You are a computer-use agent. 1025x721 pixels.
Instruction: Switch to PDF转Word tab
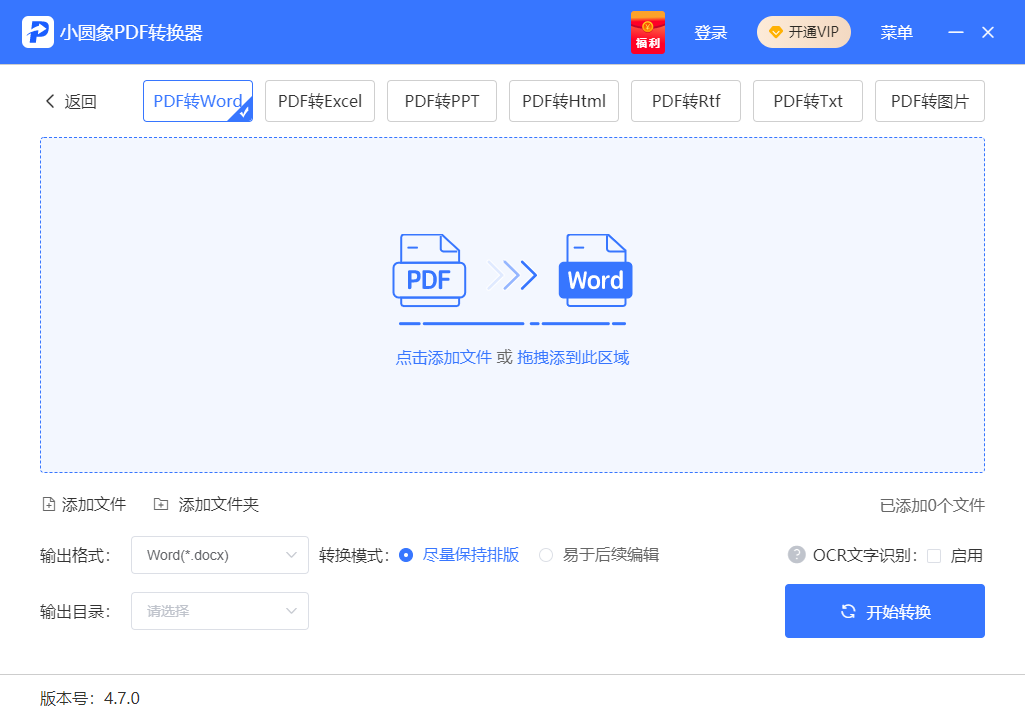[x=198, y=101]
